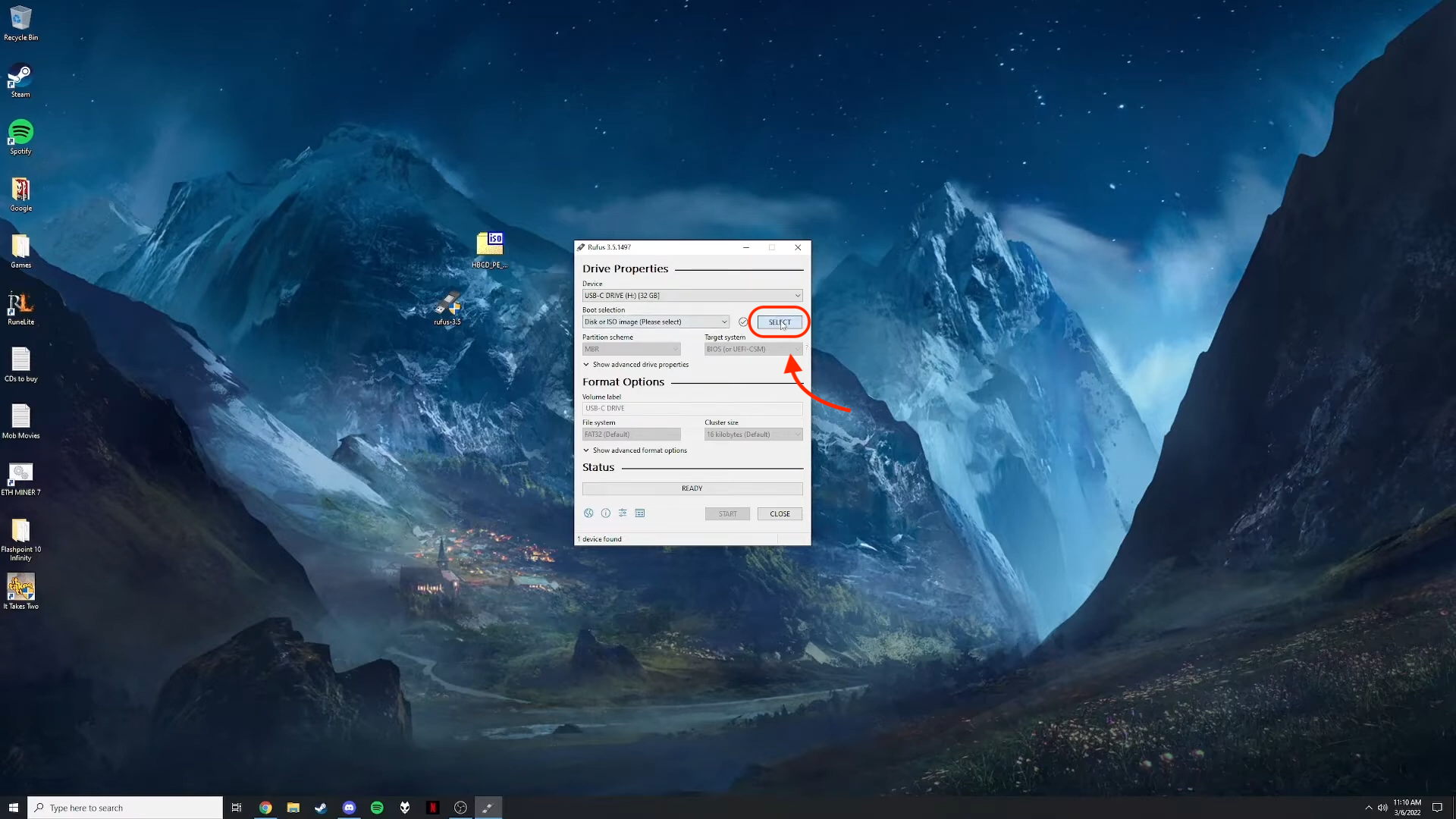Screen dimensions: 1456x819
Task: Show the Rufus log icon
Action: click(640, 513)
